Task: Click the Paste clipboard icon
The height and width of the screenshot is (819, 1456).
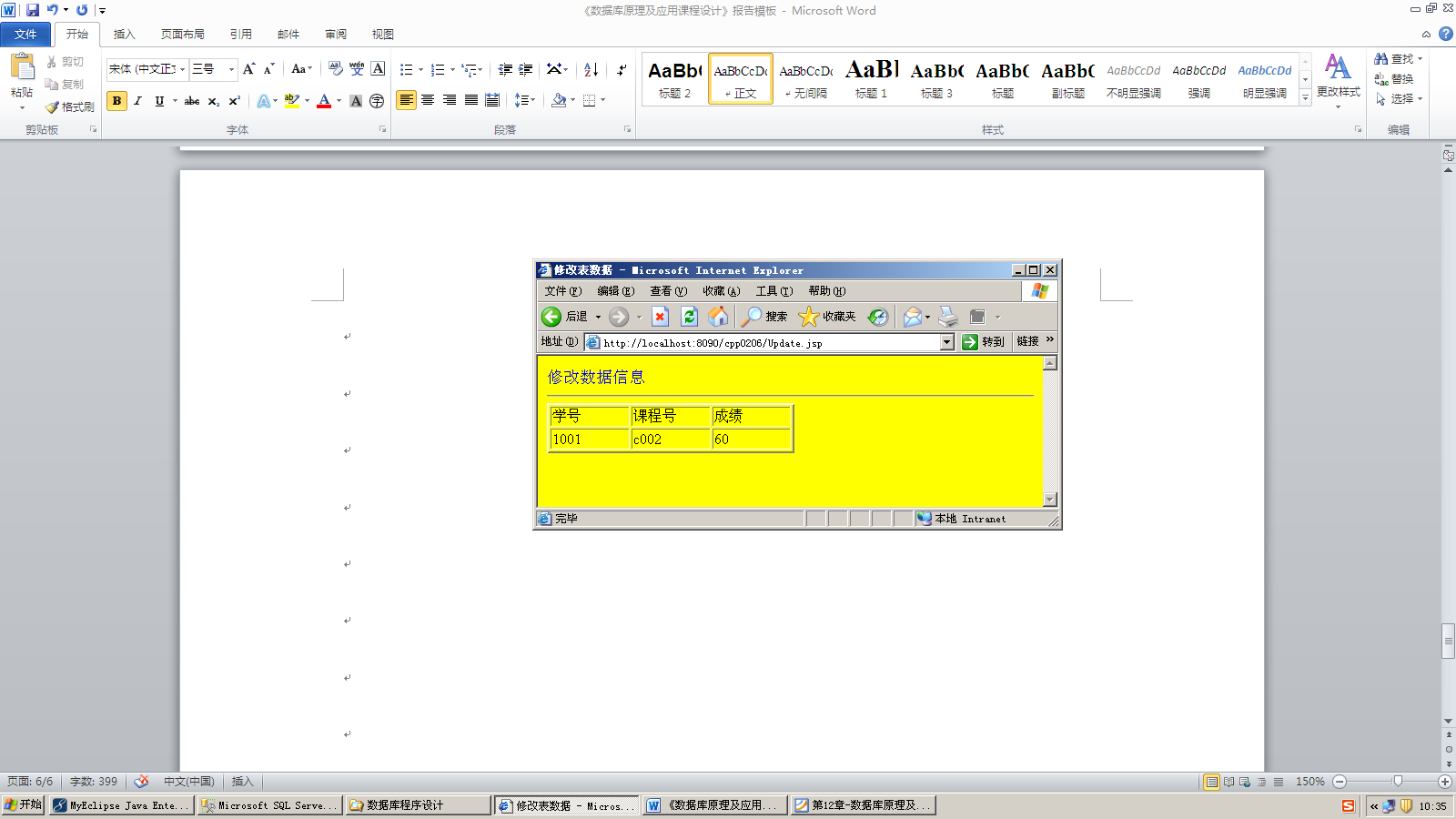Action: pyautogui.click(x=22, y=67)
